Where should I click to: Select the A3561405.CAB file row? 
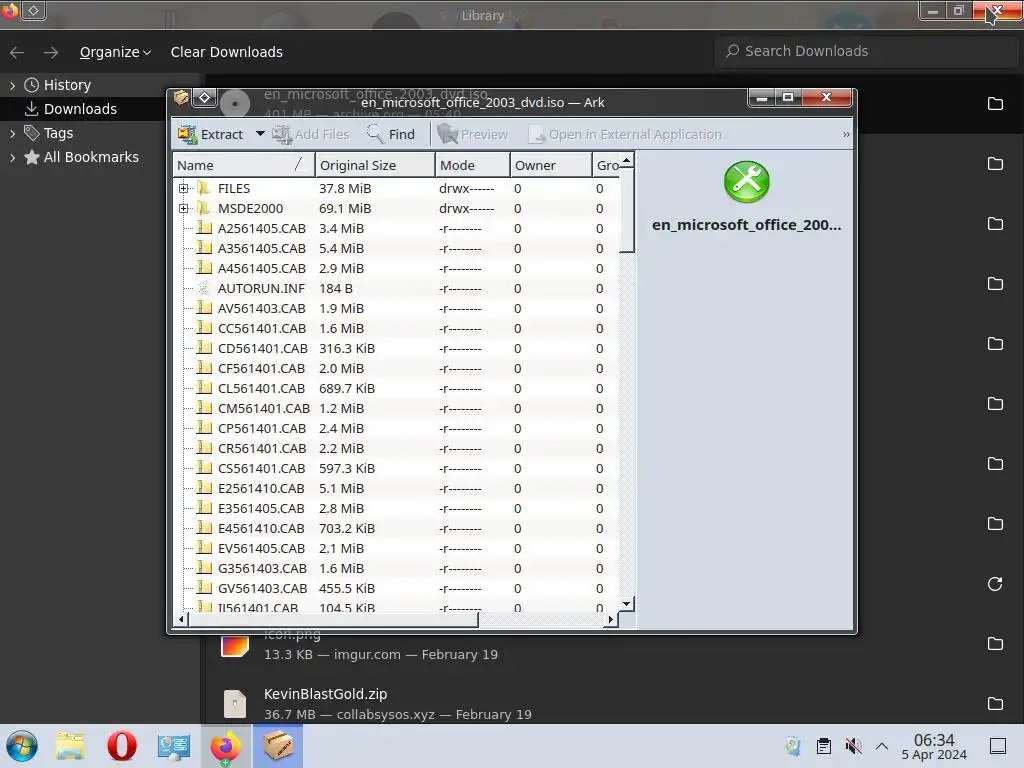click(396, 249)
